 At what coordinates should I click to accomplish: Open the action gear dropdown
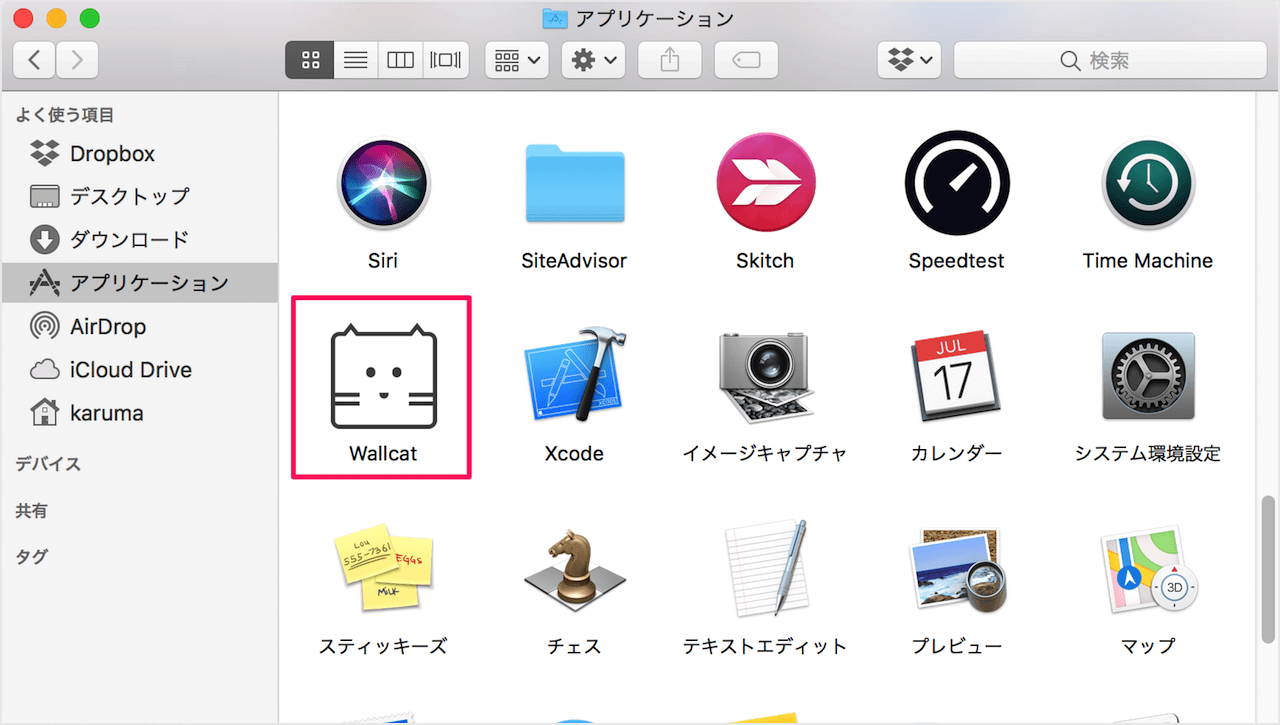[594, 60]
